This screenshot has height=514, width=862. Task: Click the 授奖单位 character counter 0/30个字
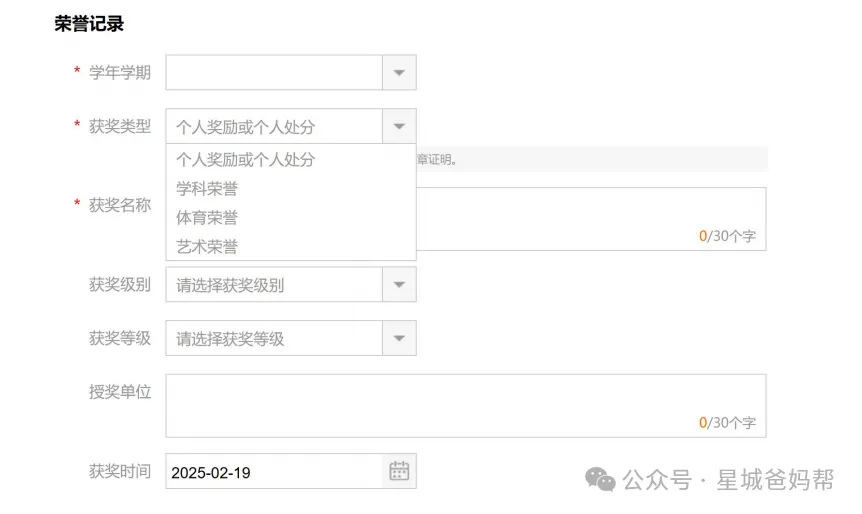[727, 422]
